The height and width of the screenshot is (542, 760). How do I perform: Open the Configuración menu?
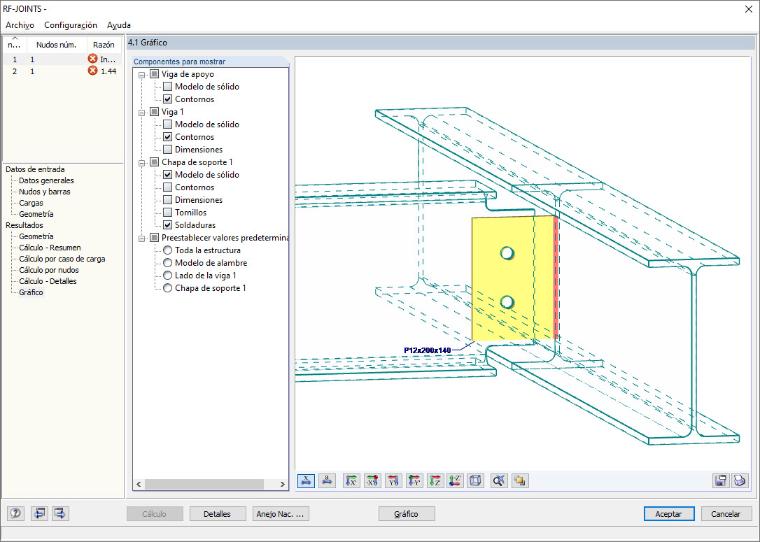point(71,25)
